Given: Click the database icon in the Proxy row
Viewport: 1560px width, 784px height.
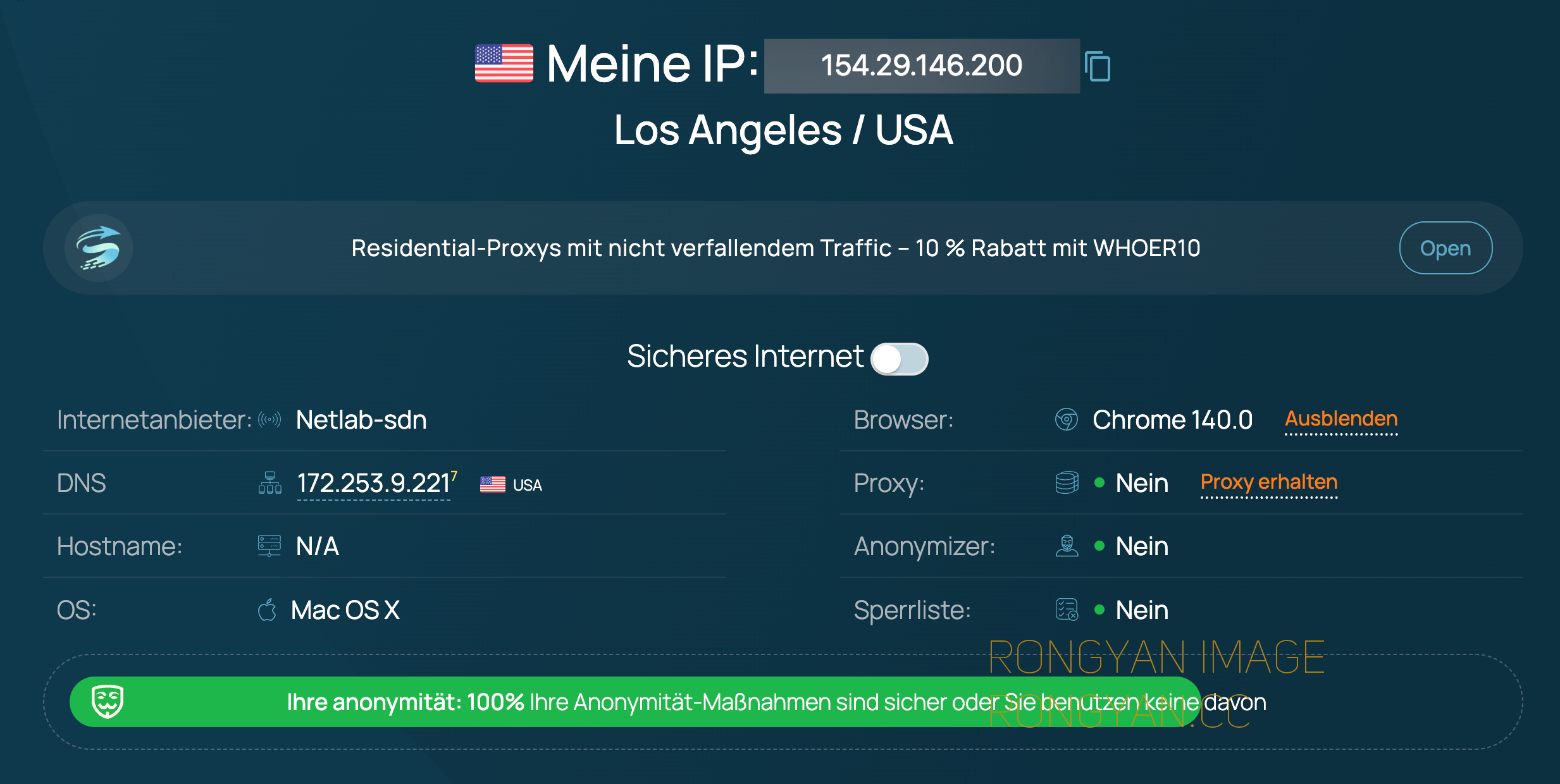Looking at the screenshot, I should tap(1067, 483).
